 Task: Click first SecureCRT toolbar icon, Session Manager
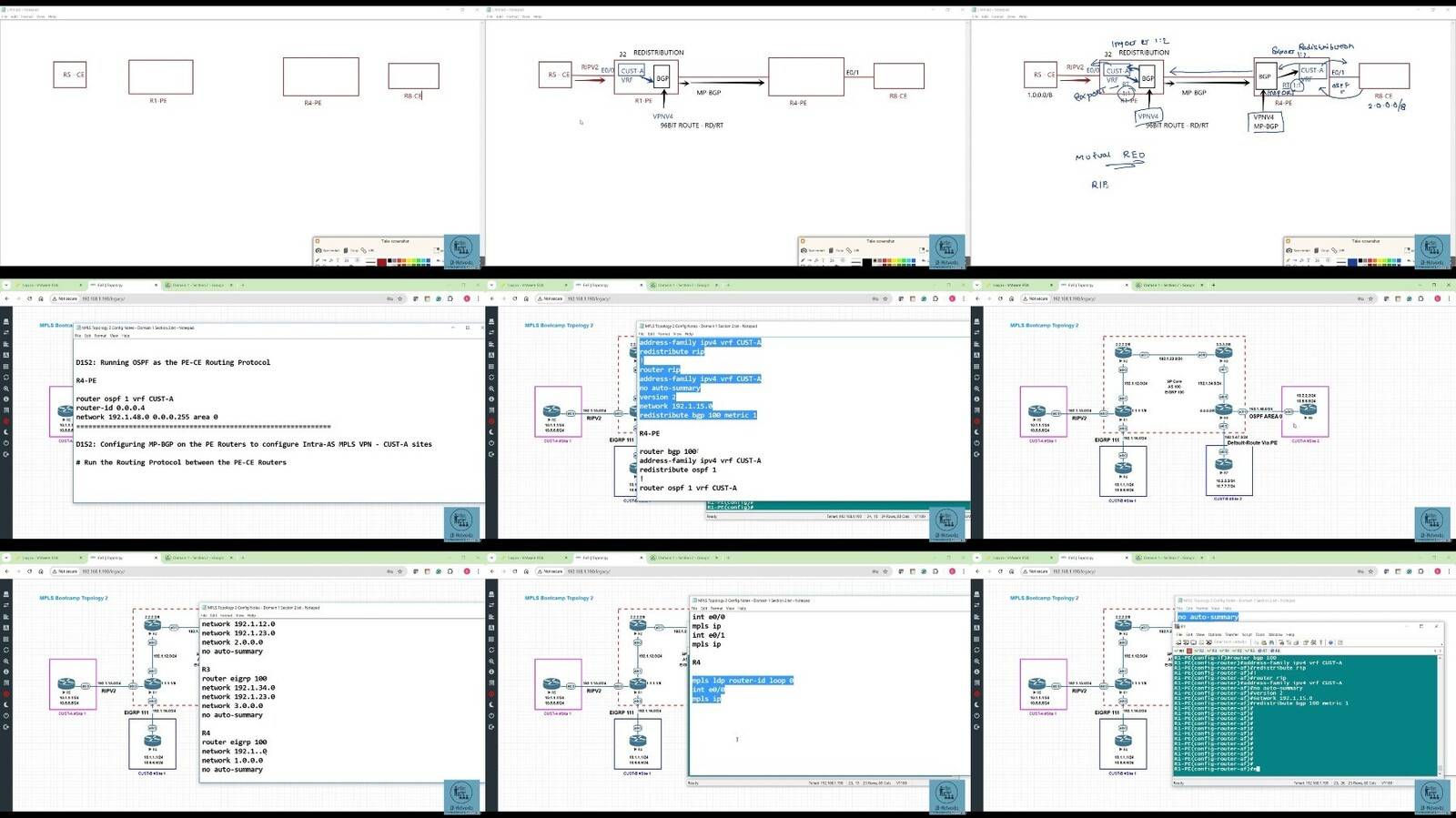1178,642
